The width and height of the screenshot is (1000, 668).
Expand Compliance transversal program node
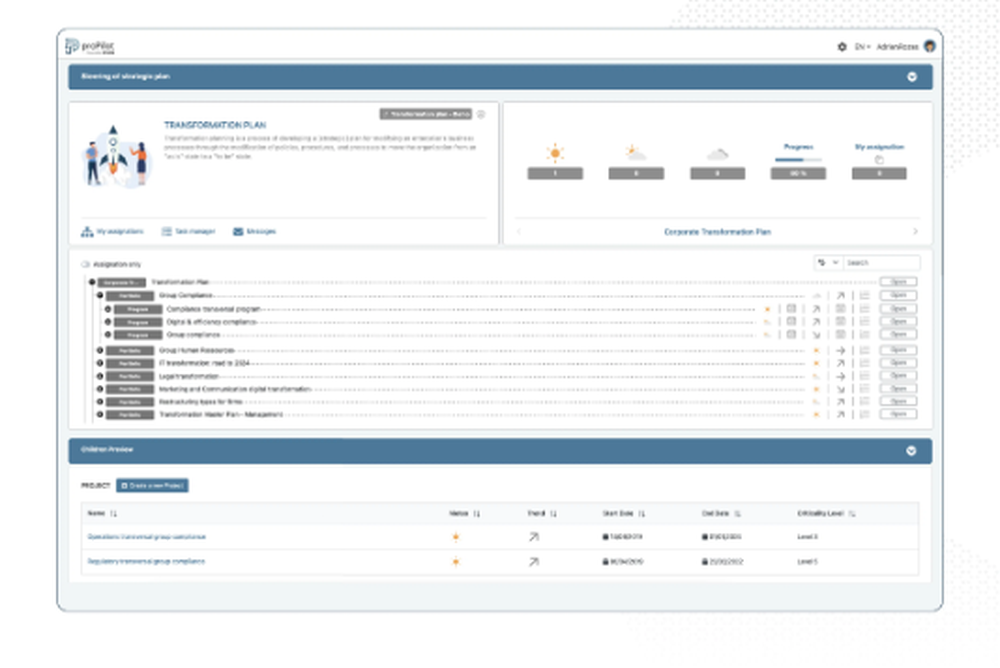click(x=108, y=309)
